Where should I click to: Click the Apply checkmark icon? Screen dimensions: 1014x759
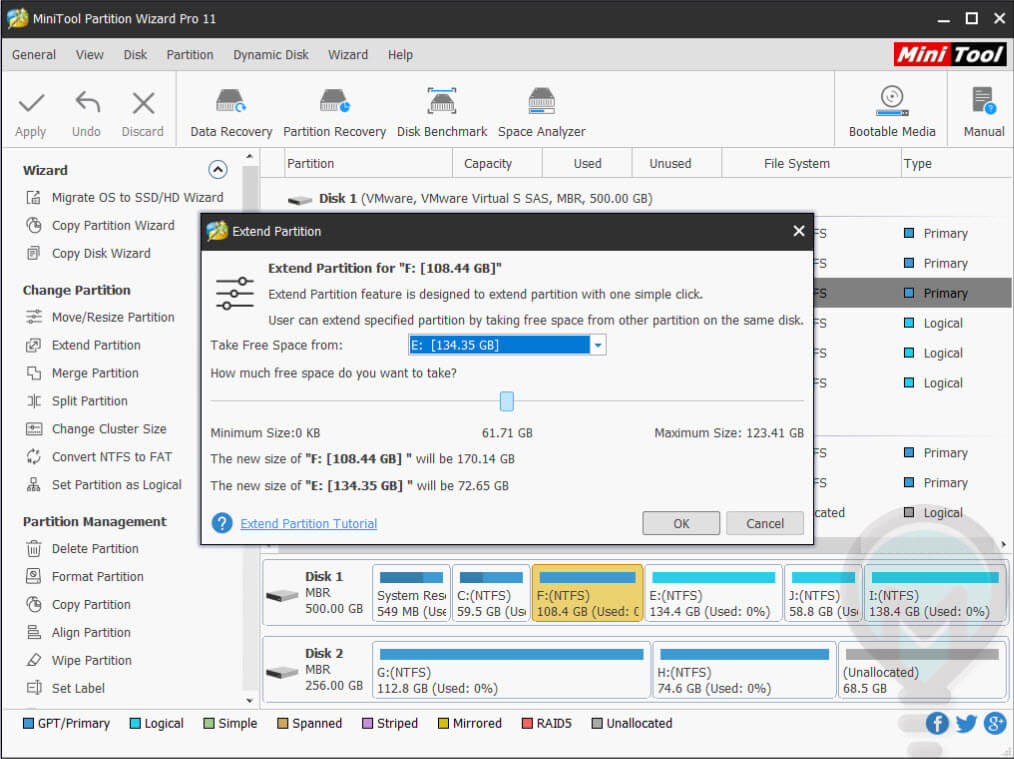point(31,103)
